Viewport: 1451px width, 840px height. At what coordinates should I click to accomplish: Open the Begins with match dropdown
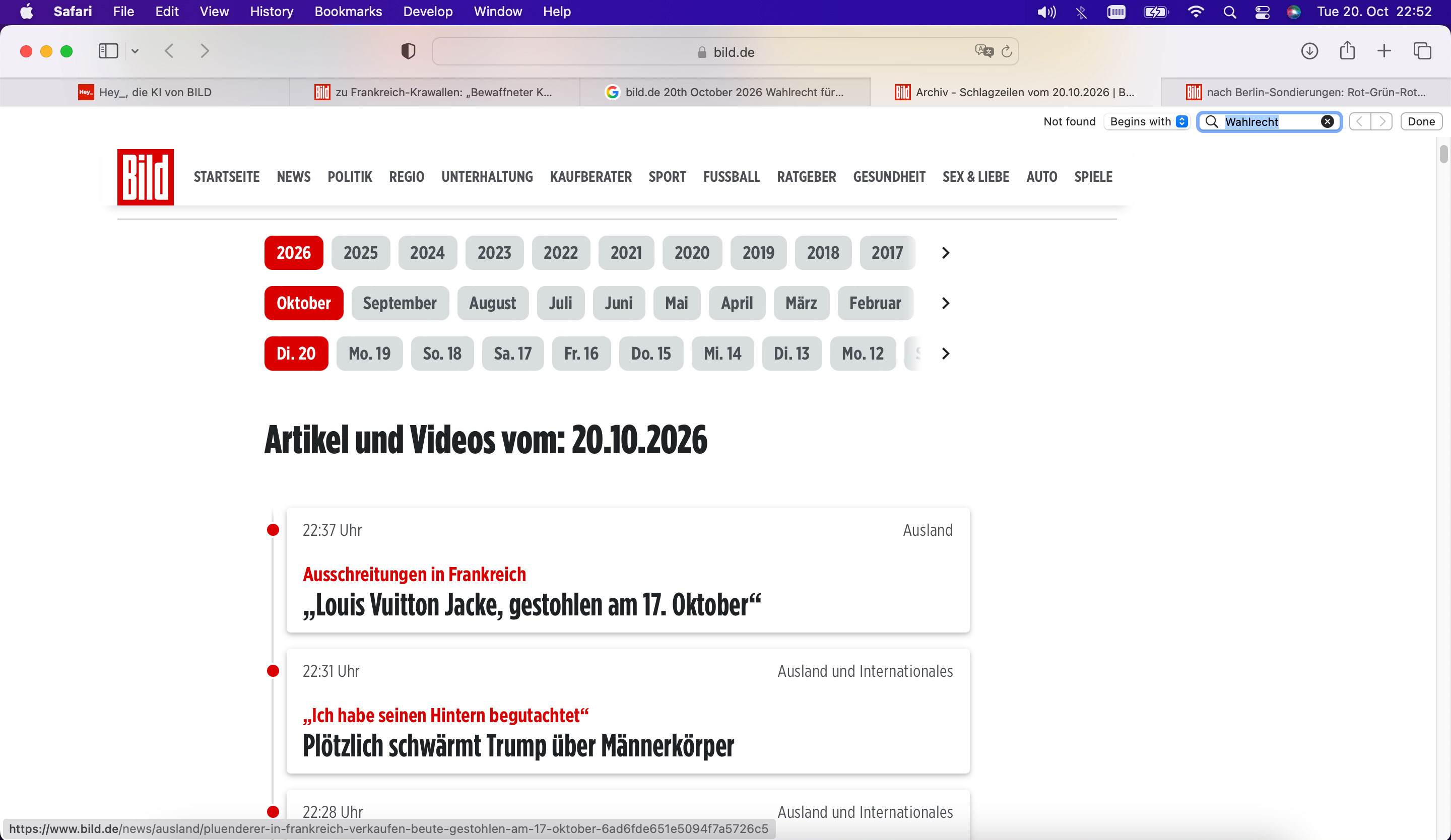tap(1148, 121)
